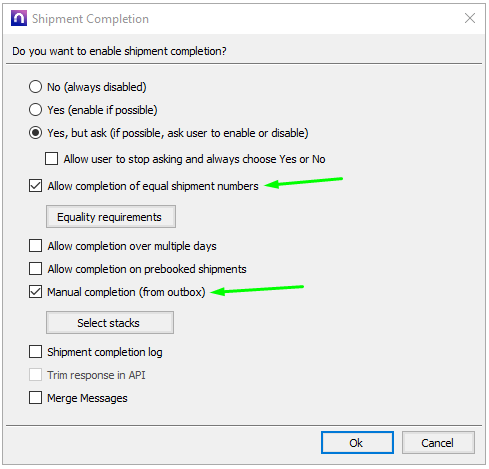Check the Merge Messages option
The width and height of the screenshot is (489, 469).
click(35, 398)
